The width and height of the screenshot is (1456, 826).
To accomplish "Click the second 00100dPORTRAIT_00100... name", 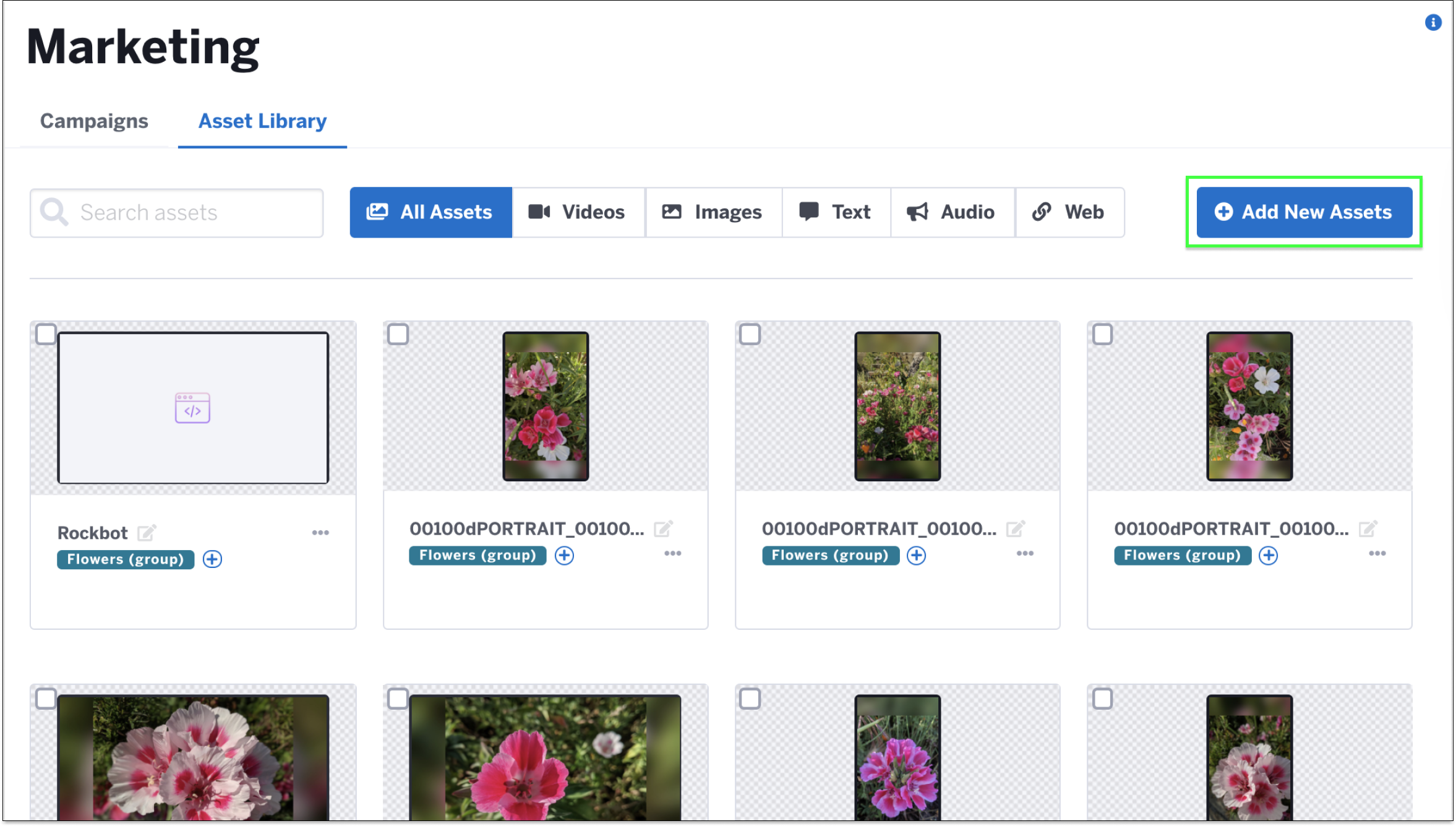I will 879,529.
